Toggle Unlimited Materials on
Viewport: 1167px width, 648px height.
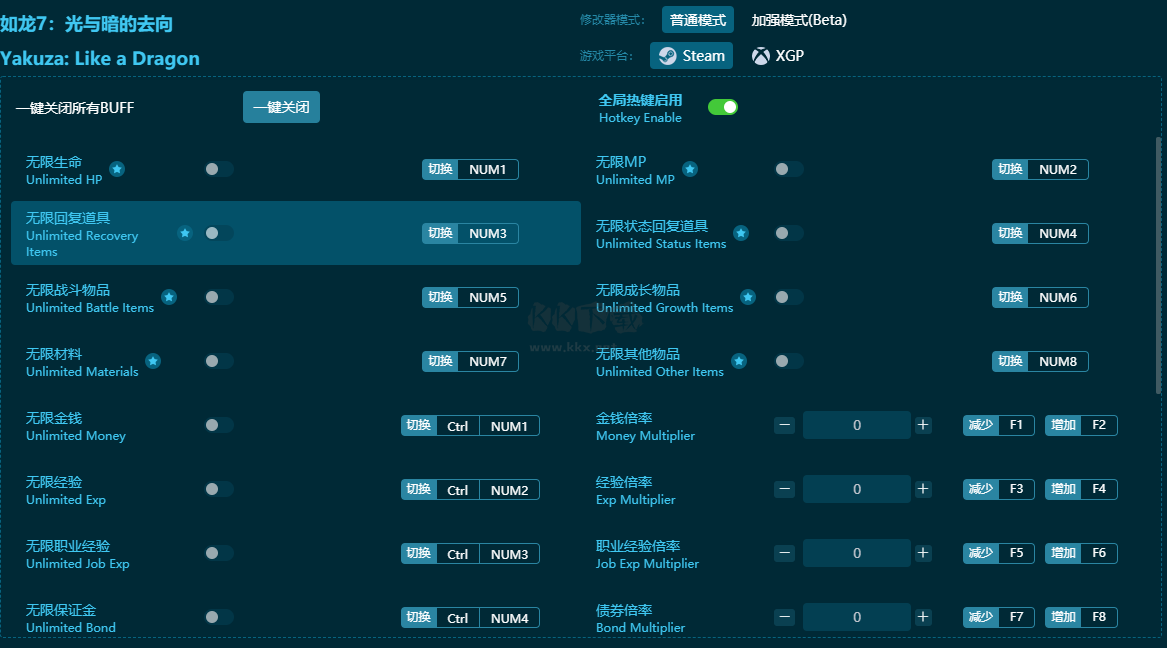tap(219, 361)
